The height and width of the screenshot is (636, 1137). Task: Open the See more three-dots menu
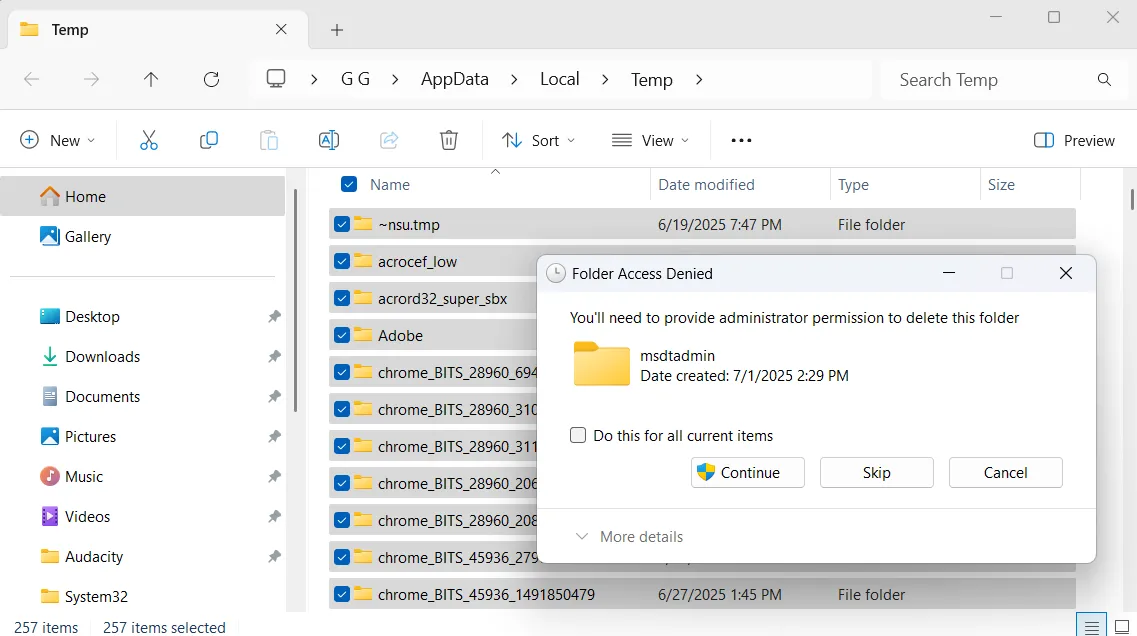pyautogui.click(x=741, y=141)
